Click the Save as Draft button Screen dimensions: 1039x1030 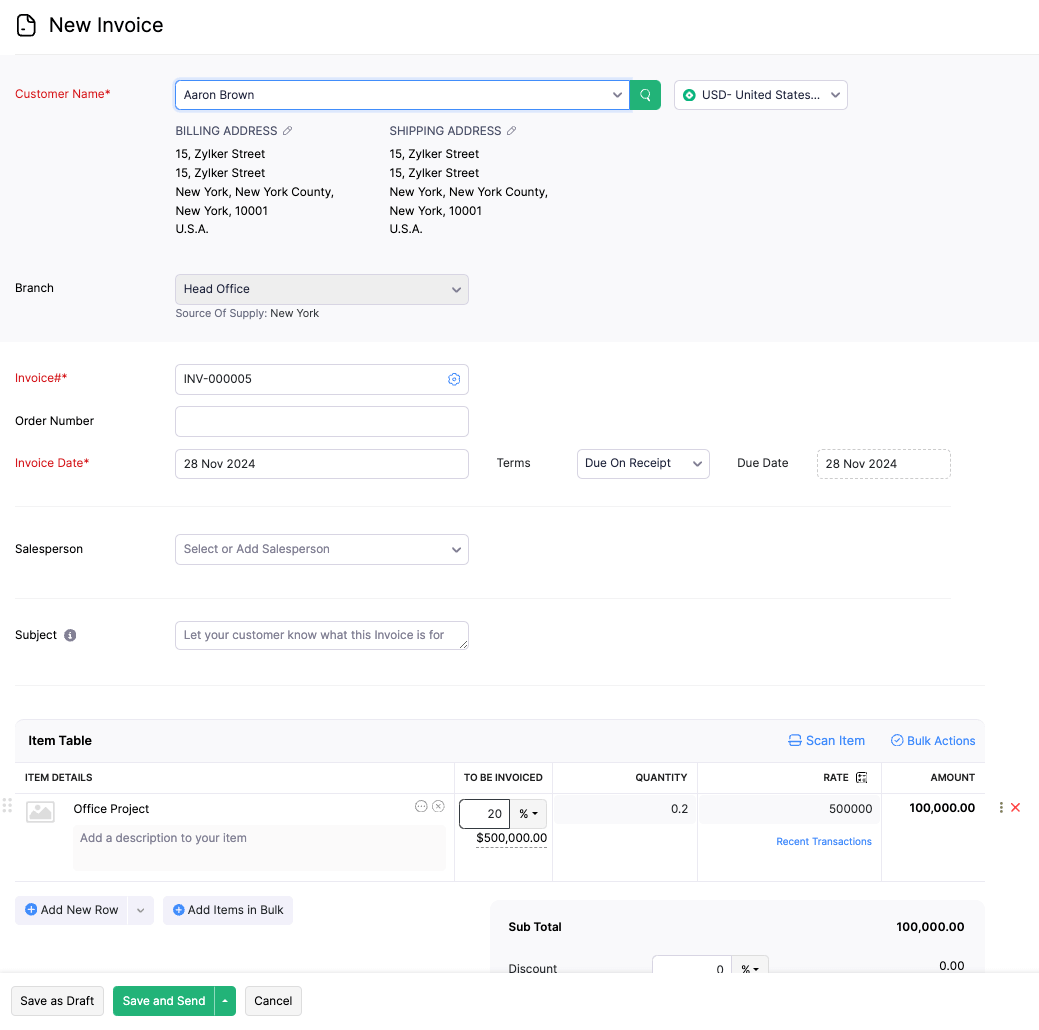[57, 1000]
